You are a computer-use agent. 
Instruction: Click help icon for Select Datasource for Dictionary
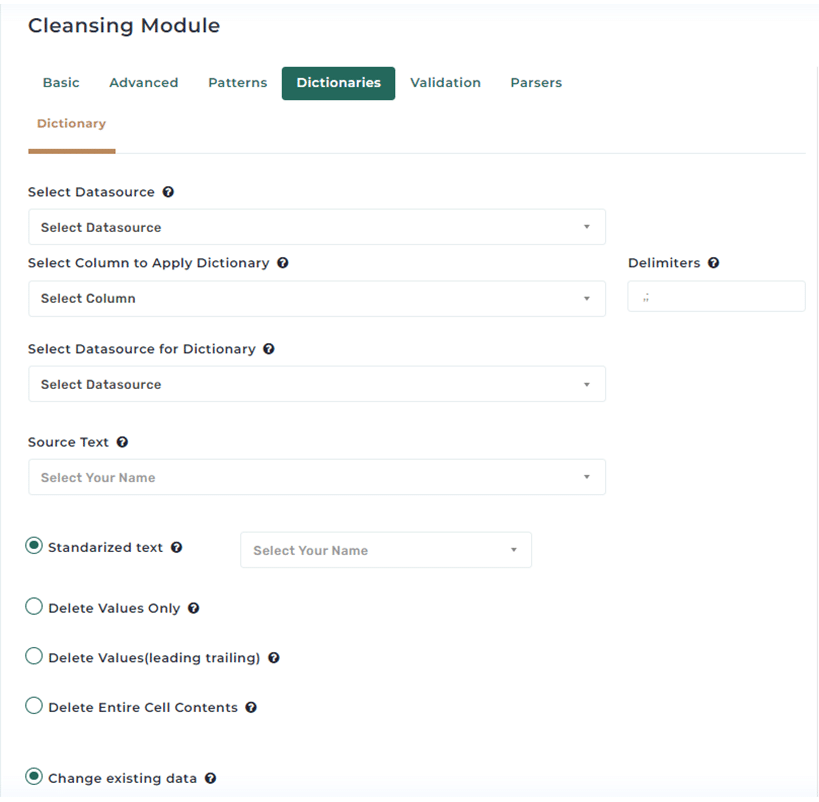269,349
